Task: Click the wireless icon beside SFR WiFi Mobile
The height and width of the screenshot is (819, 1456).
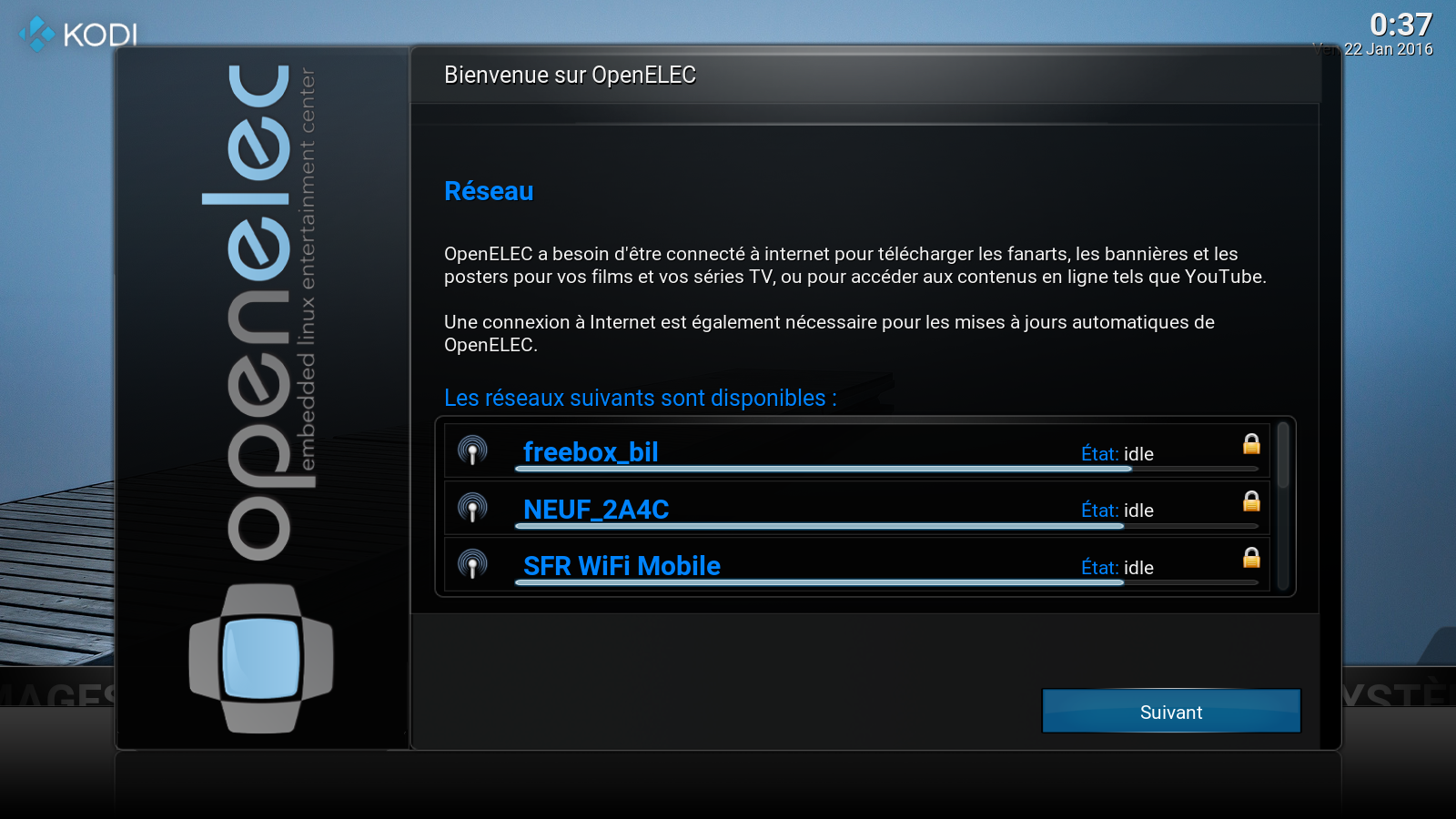Action: pyautogui.click(x=472, y=564)
